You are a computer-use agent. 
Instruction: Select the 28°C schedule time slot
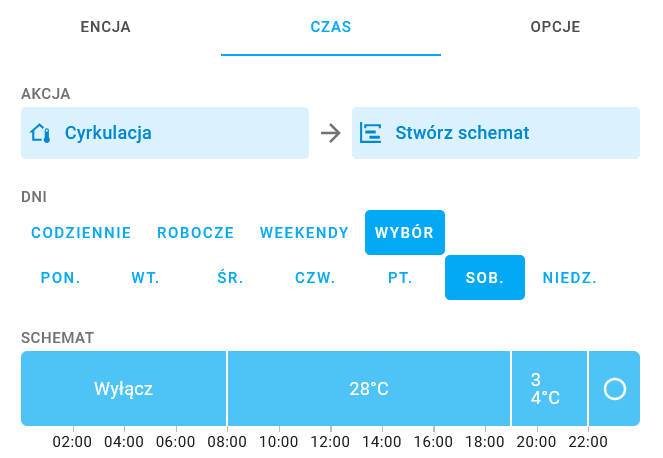point(369,389)
